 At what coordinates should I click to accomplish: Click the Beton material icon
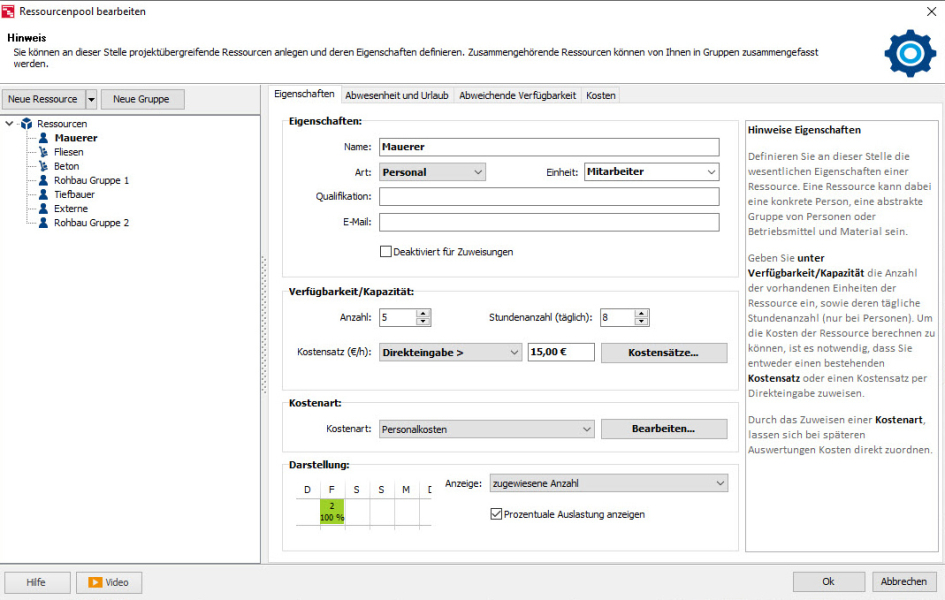(43, 166)
